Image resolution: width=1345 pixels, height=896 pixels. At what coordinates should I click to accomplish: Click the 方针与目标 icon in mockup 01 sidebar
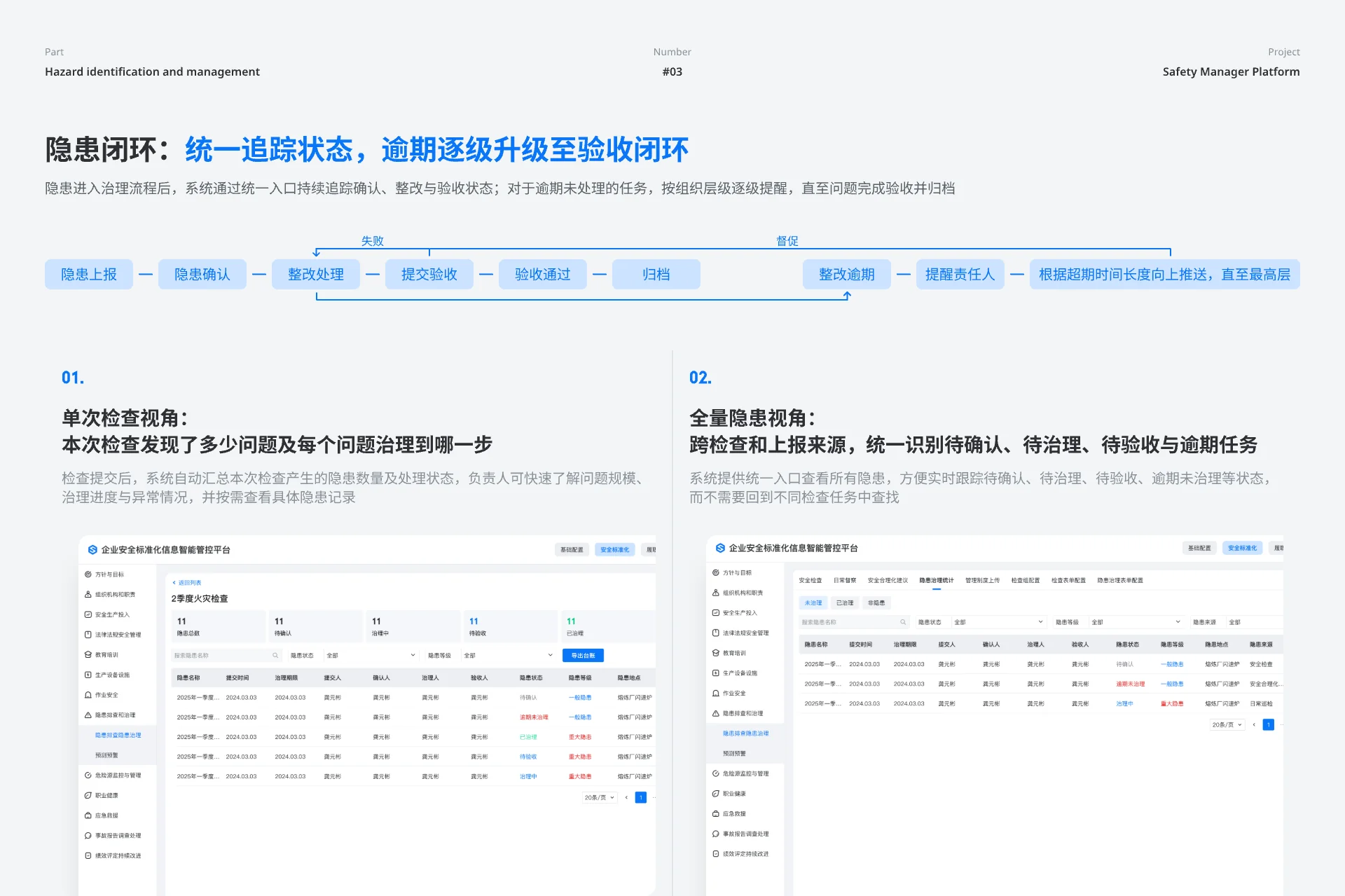[x=88, y=574]
